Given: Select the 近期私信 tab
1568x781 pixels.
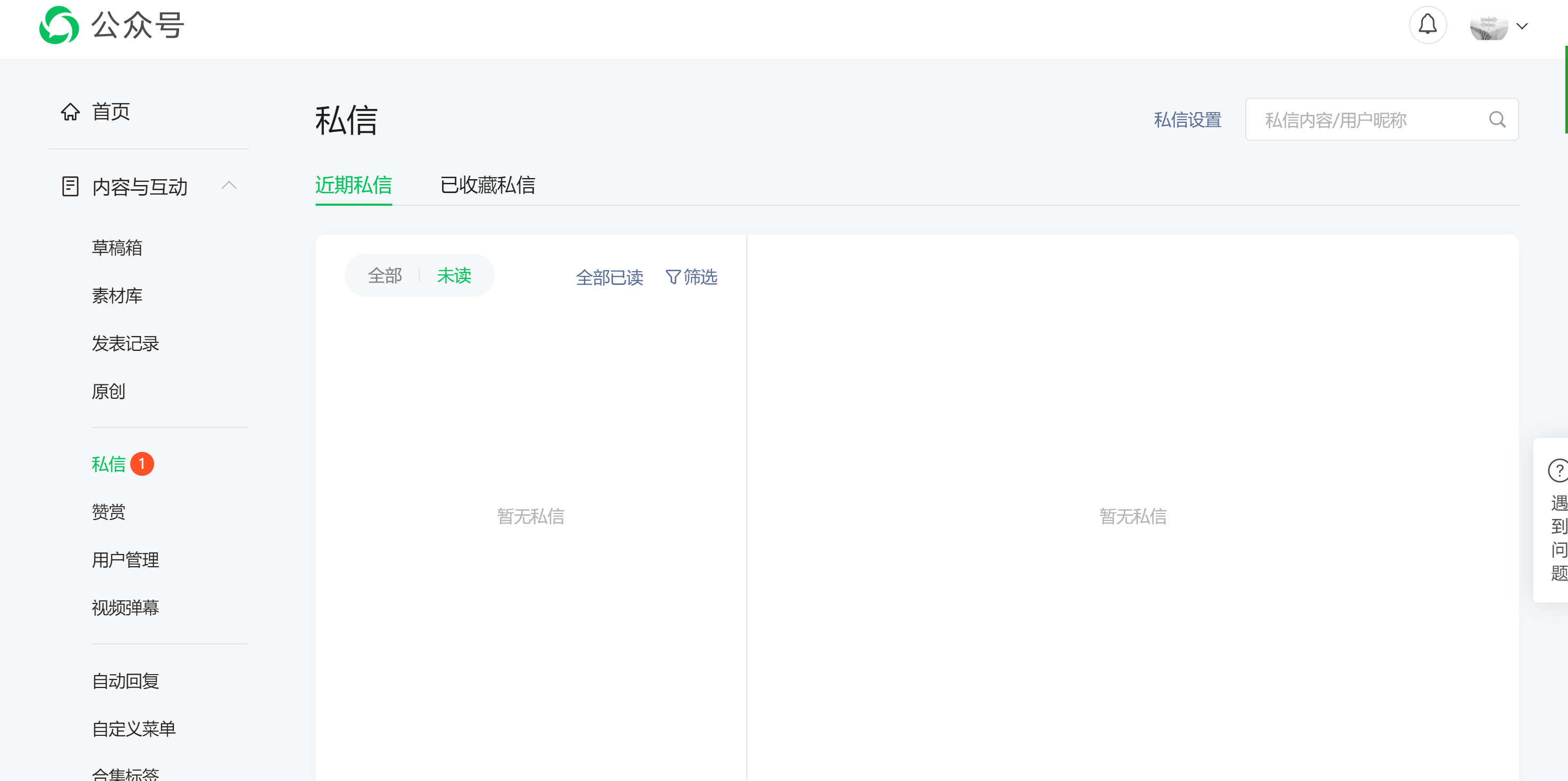Looking at the screenshot, I should pyautogui.click(x=353, y=185).
